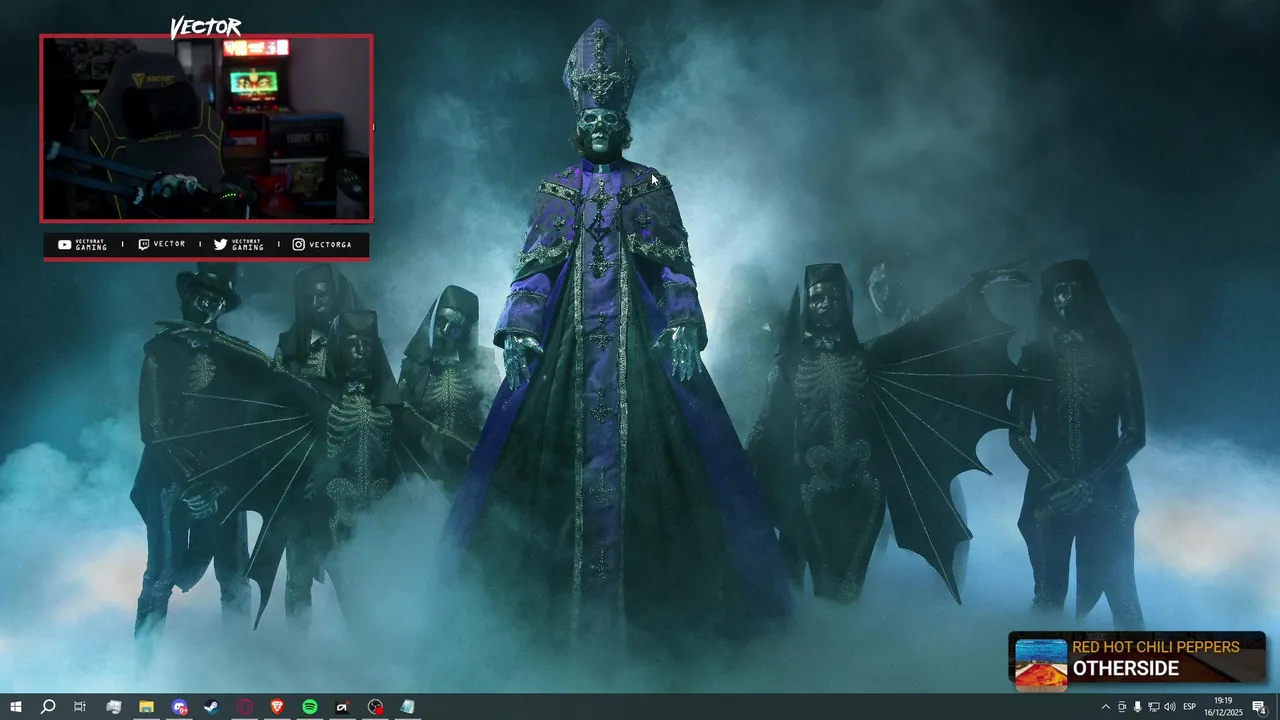This screenshot has height=720, width=1280.
Task: Open the volume speaker control
Action: pyautogui.click(x=1169, y=707)
